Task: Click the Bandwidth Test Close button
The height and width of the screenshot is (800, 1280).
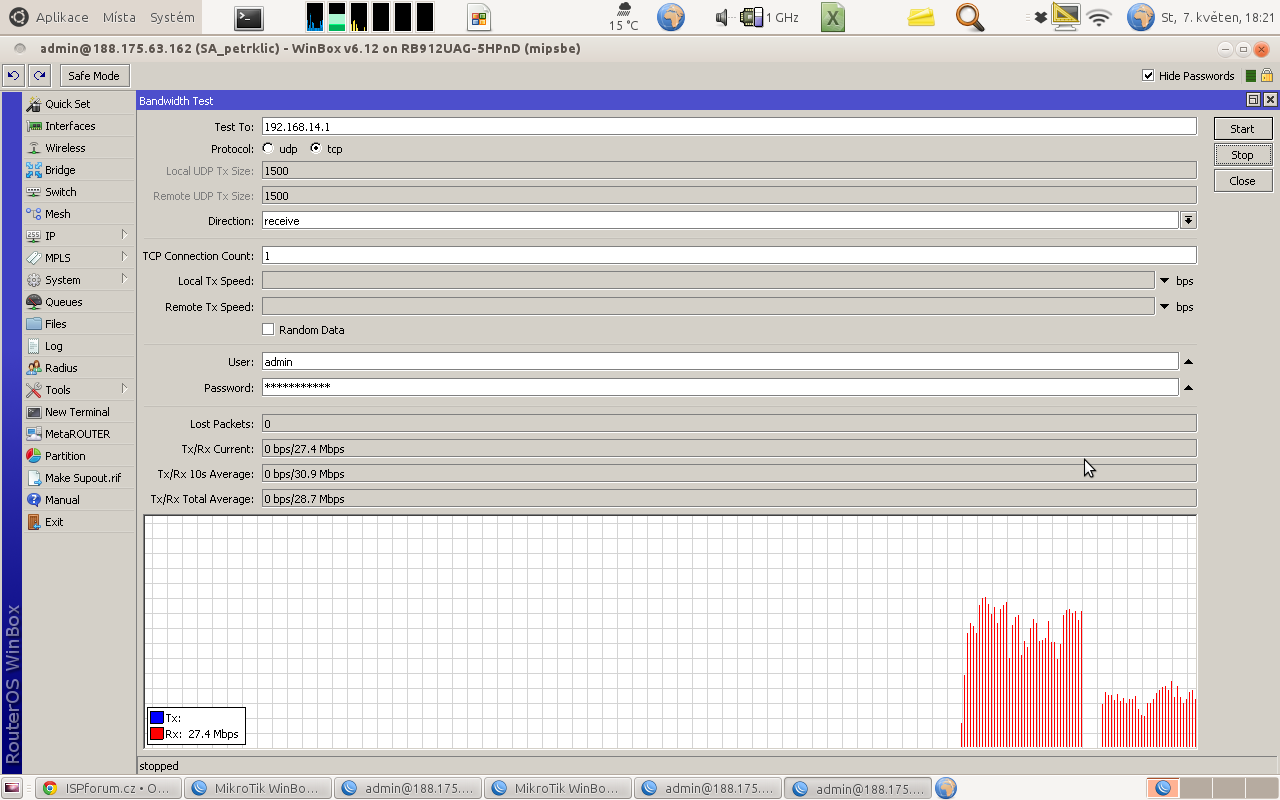Action: coord(1242,180)
